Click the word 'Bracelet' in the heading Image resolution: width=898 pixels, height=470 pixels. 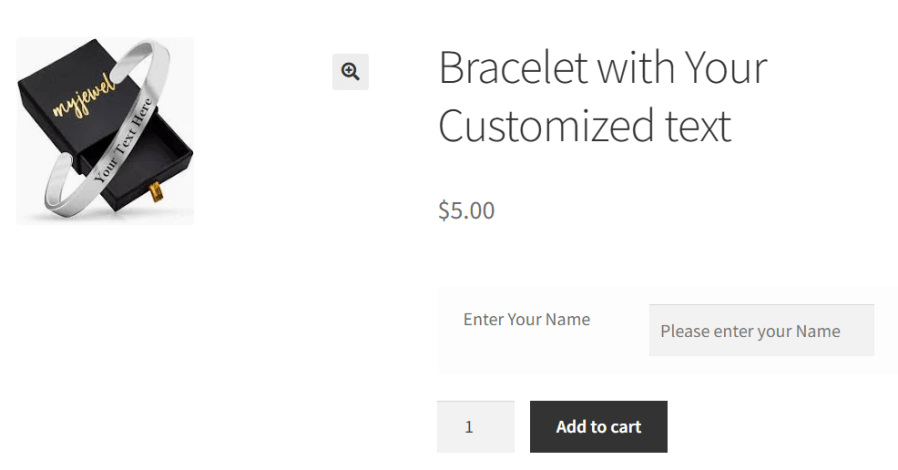point(513,68)
